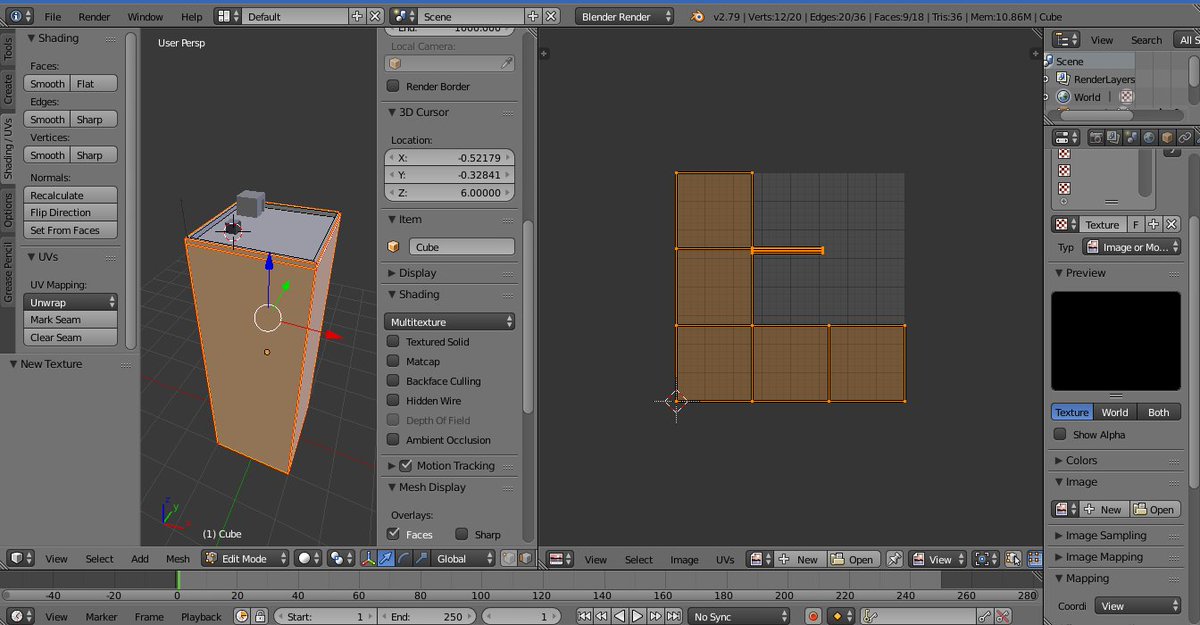Uncheck the Faces overlay checkbox

[x=393, y=534]
